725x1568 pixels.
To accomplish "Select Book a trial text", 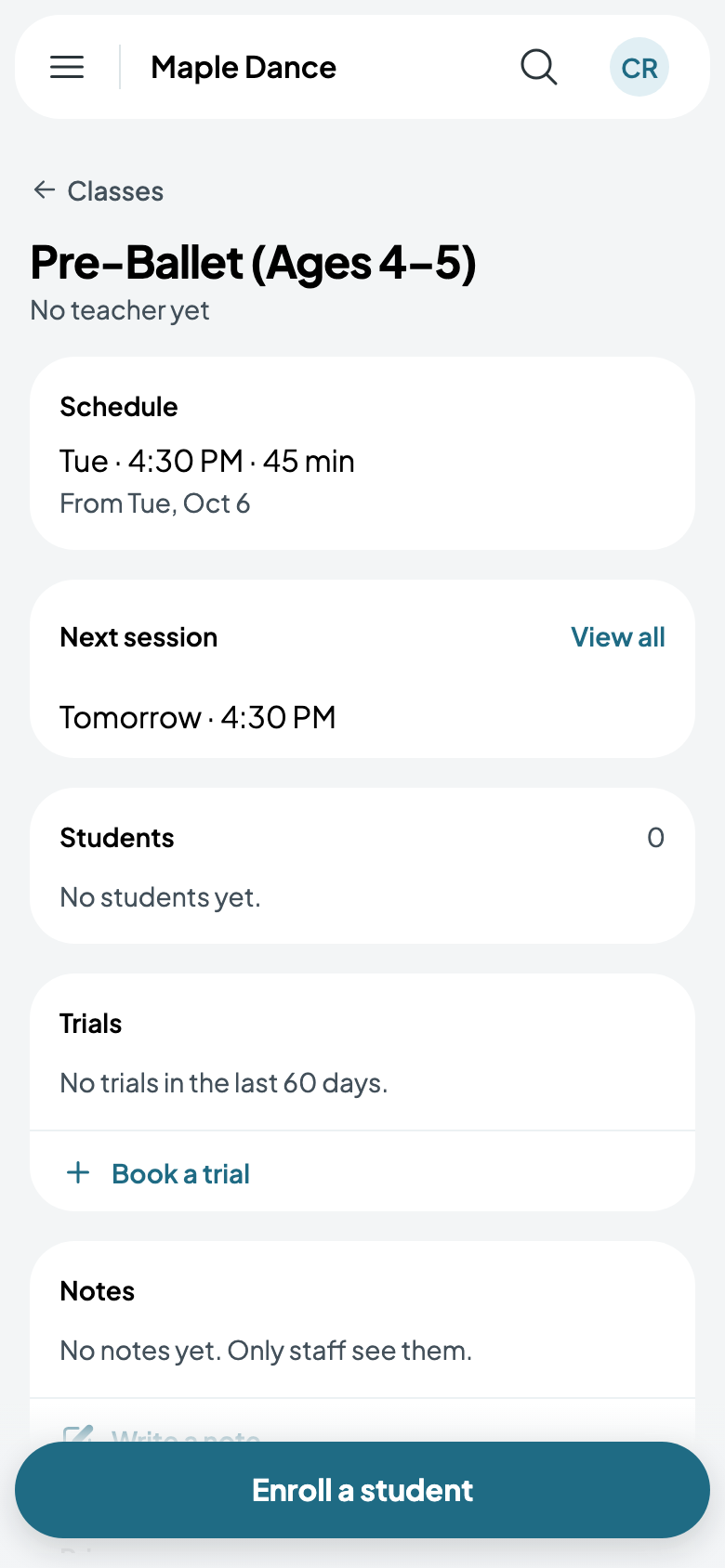I will click(x=180, y=1173).
